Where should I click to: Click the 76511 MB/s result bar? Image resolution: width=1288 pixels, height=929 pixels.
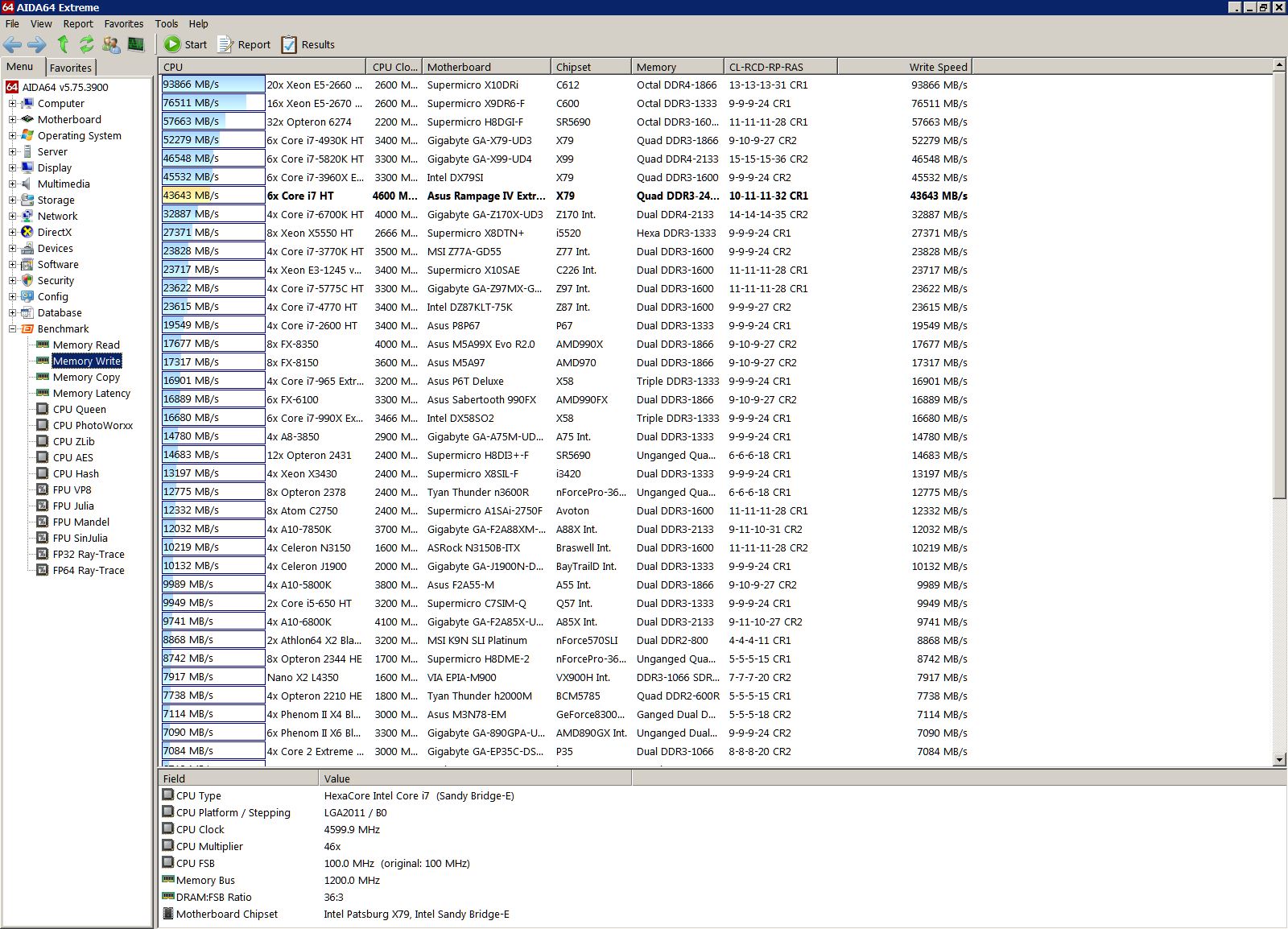tap(213, 102)
